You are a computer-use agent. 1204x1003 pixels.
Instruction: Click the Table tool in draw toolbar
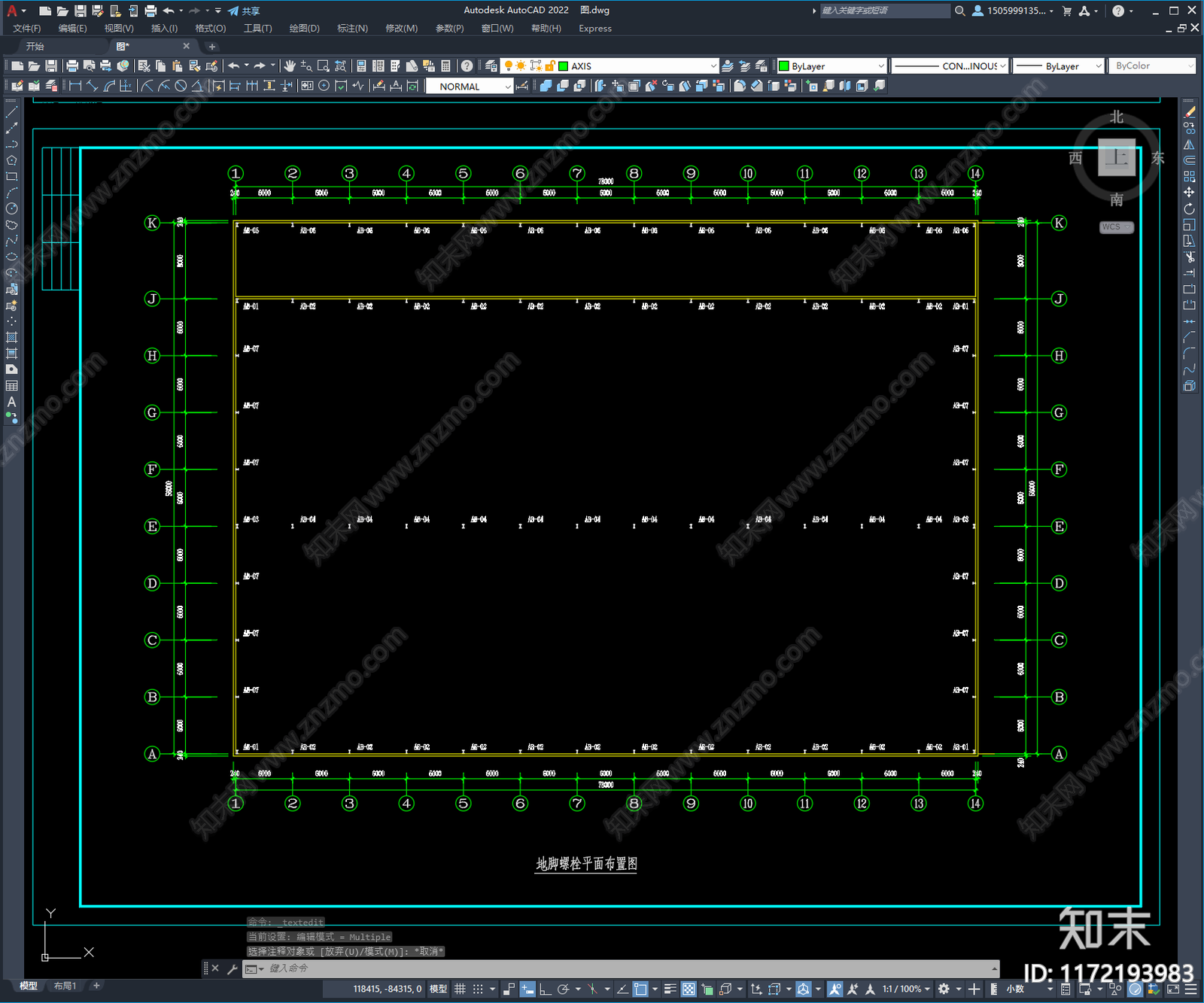11,386
